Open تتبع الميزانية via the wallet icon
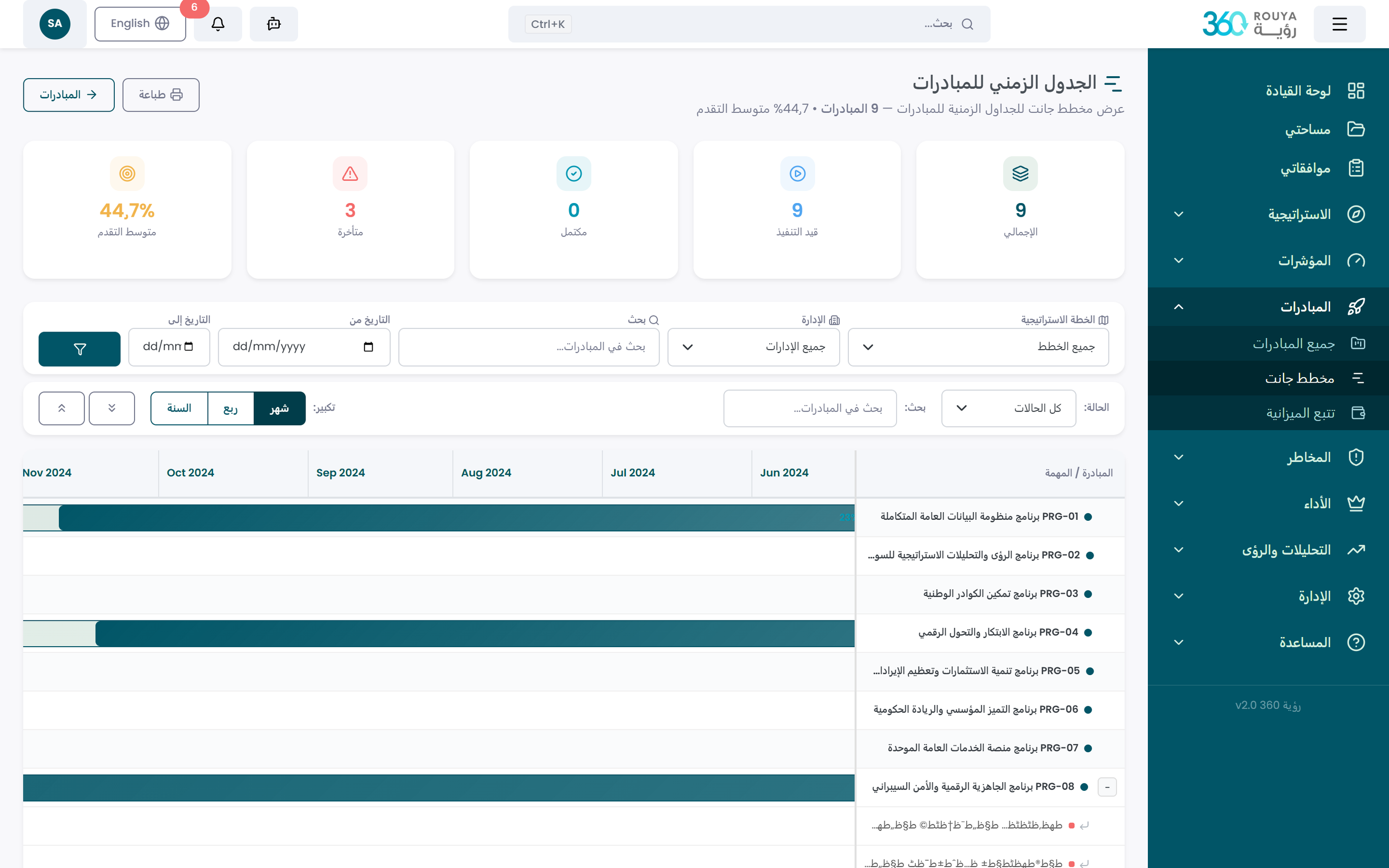The width and height of the screenshot is (1389, 868). (x=1357, y=413)
